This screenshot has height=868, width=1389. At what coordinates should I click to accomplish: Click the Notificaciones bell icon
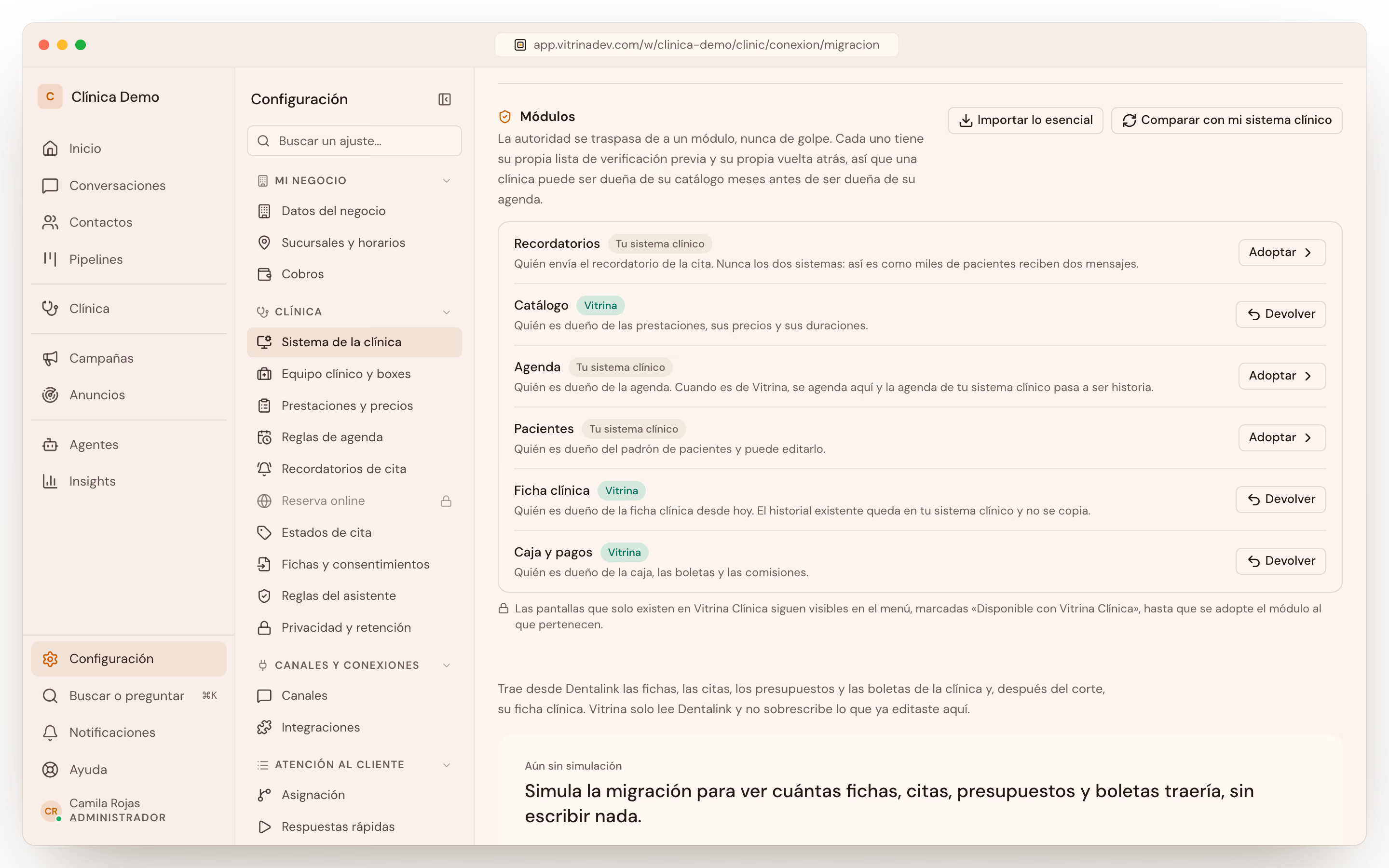point(50,732)
